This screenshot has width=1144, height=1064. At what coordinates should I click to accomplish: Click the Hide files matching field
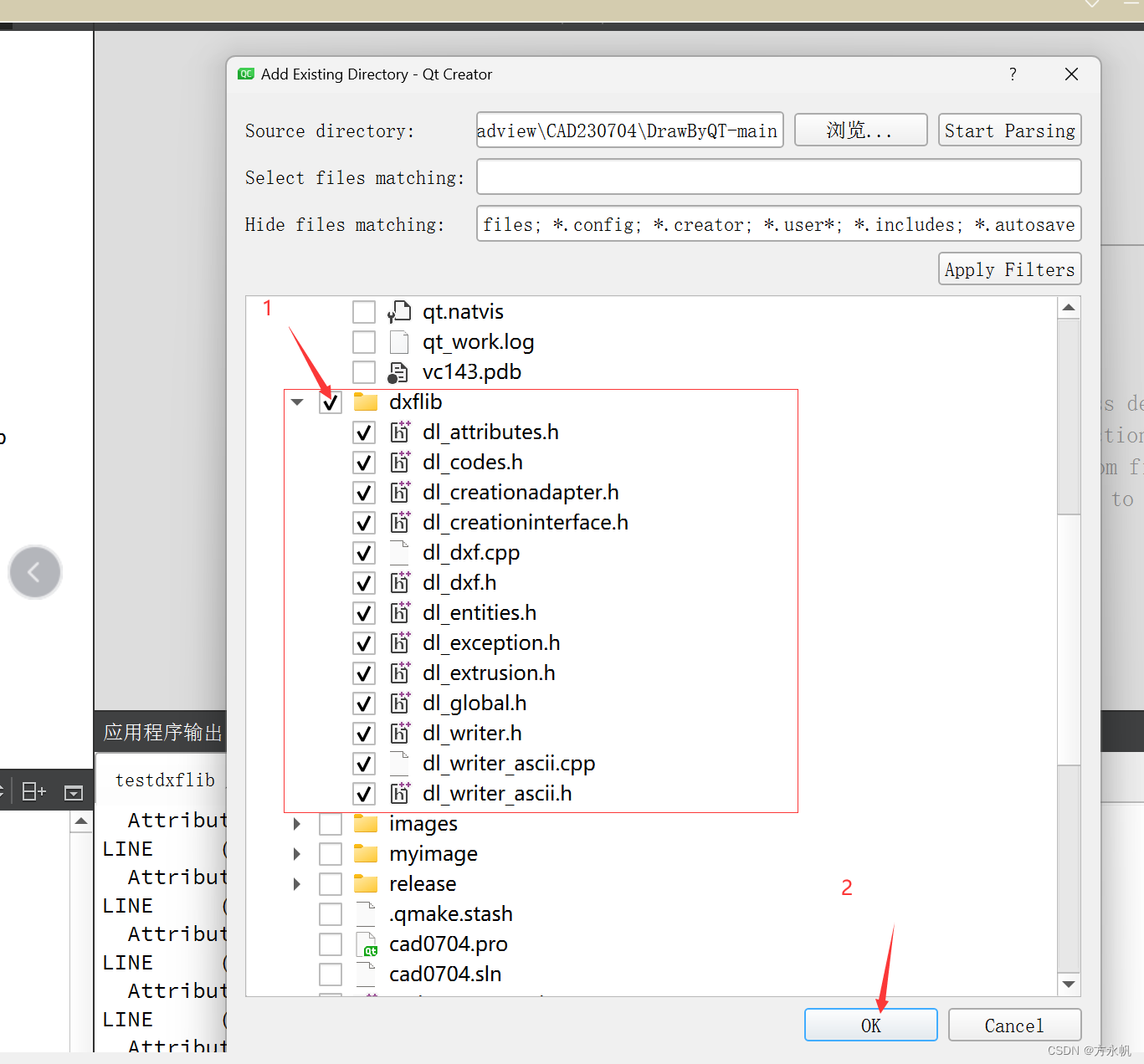[x=778, y=224]
